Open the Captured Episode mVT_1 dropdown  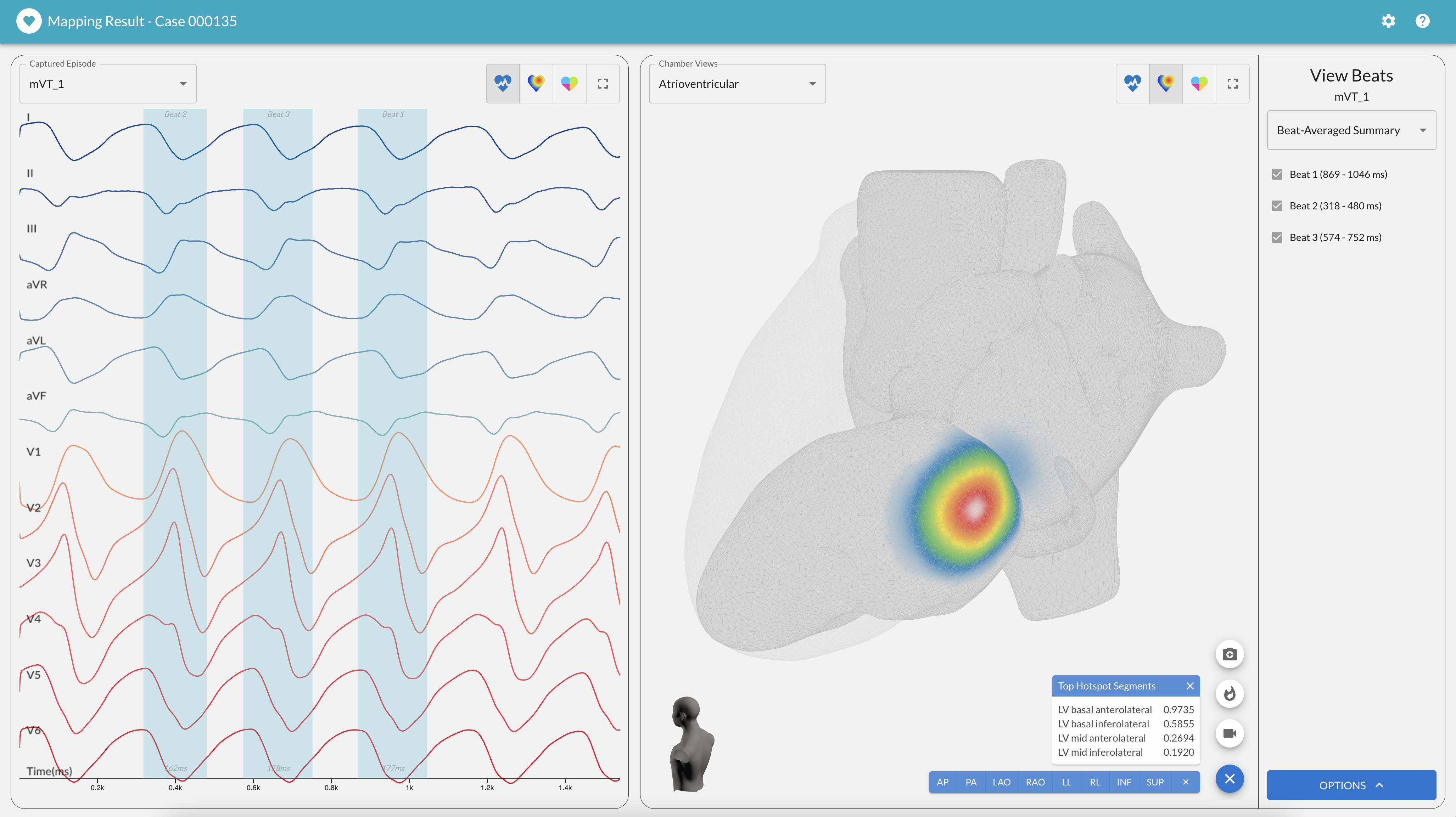click(108, 84)
